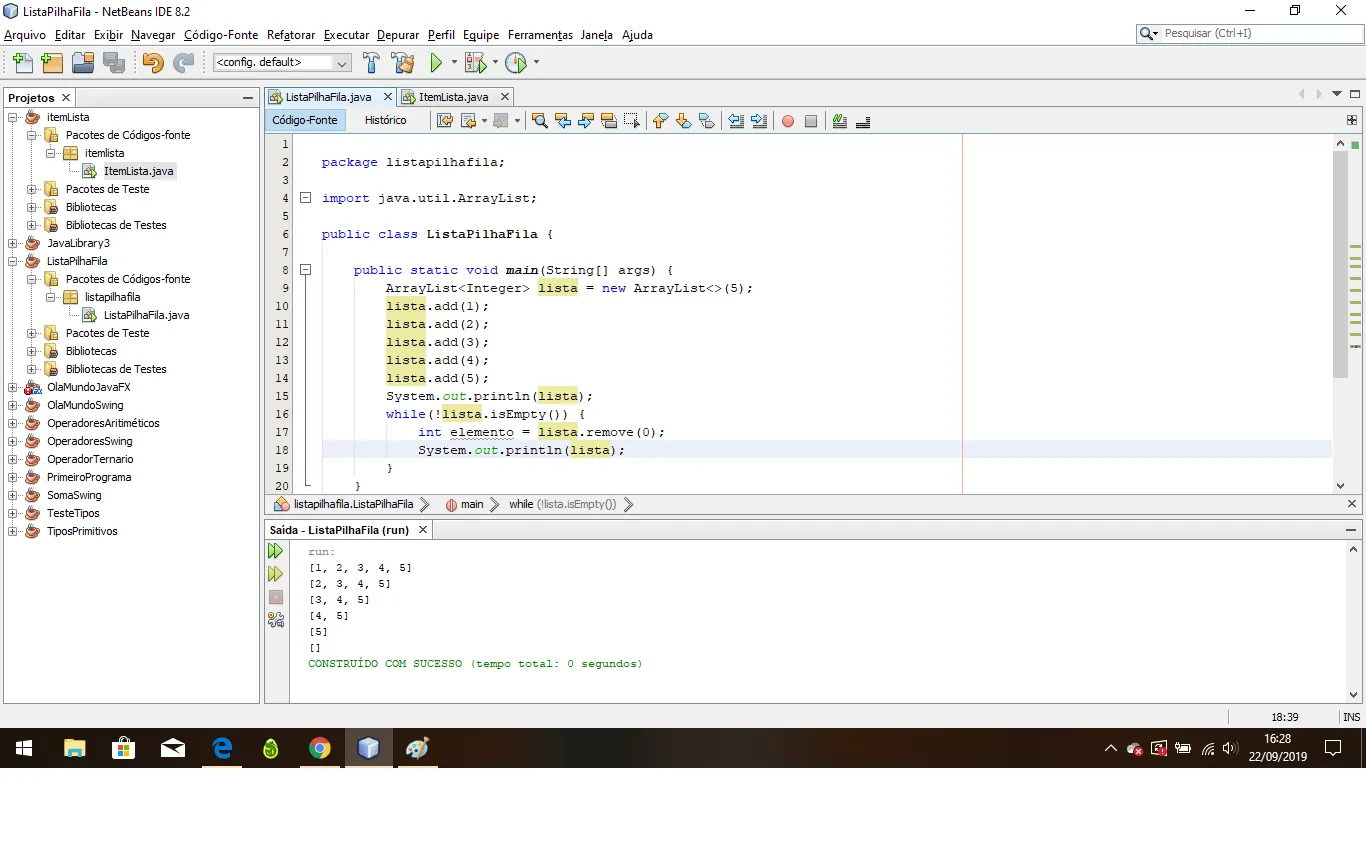The width and height of the screenshot is (1366, 858).
Task: Re-run the program from the output panel
Action: (276, 551)
